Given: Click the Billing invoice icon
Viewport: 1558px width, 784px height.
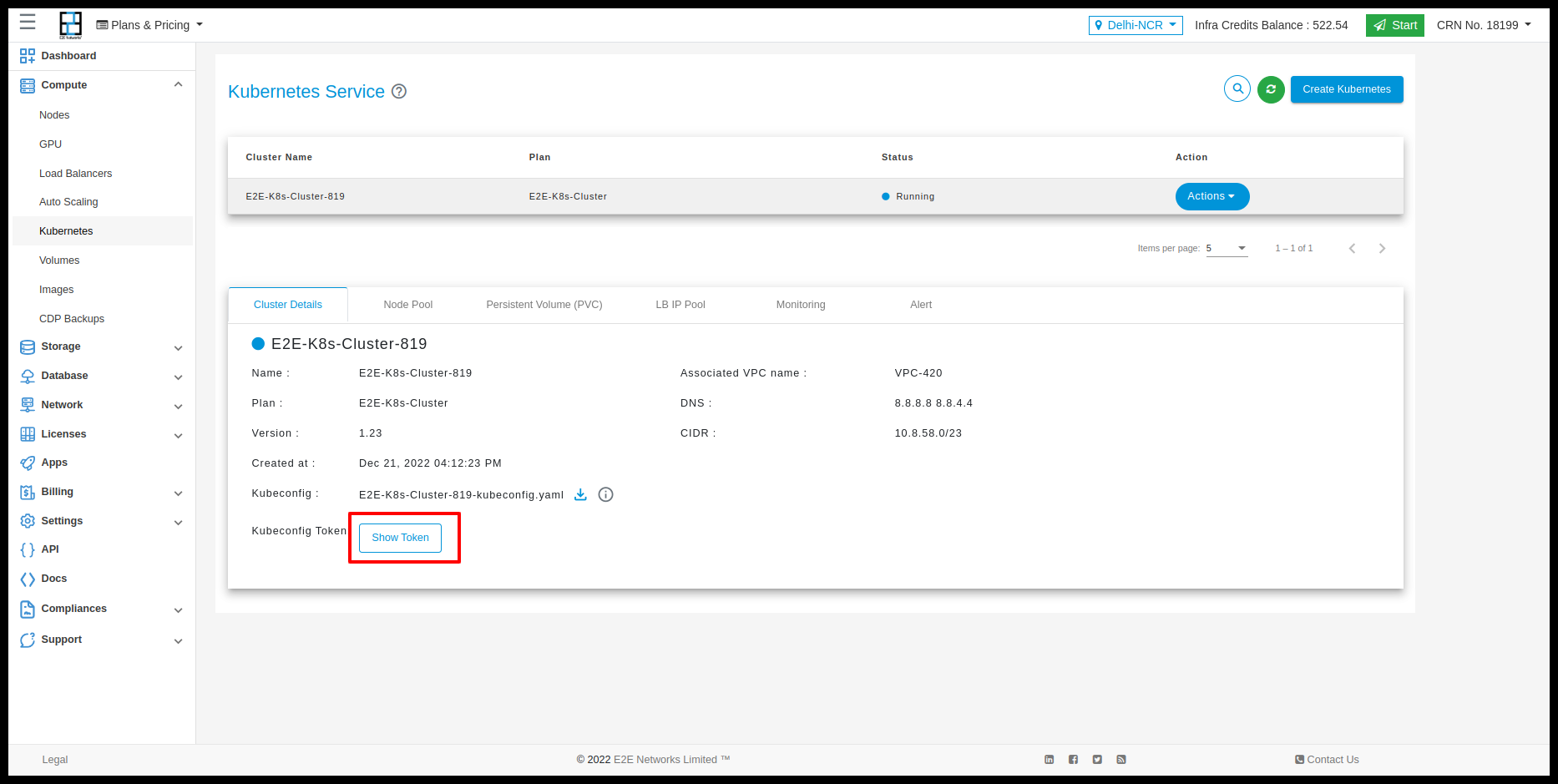Looking at the screenshot, I should (x=28, y=492).
